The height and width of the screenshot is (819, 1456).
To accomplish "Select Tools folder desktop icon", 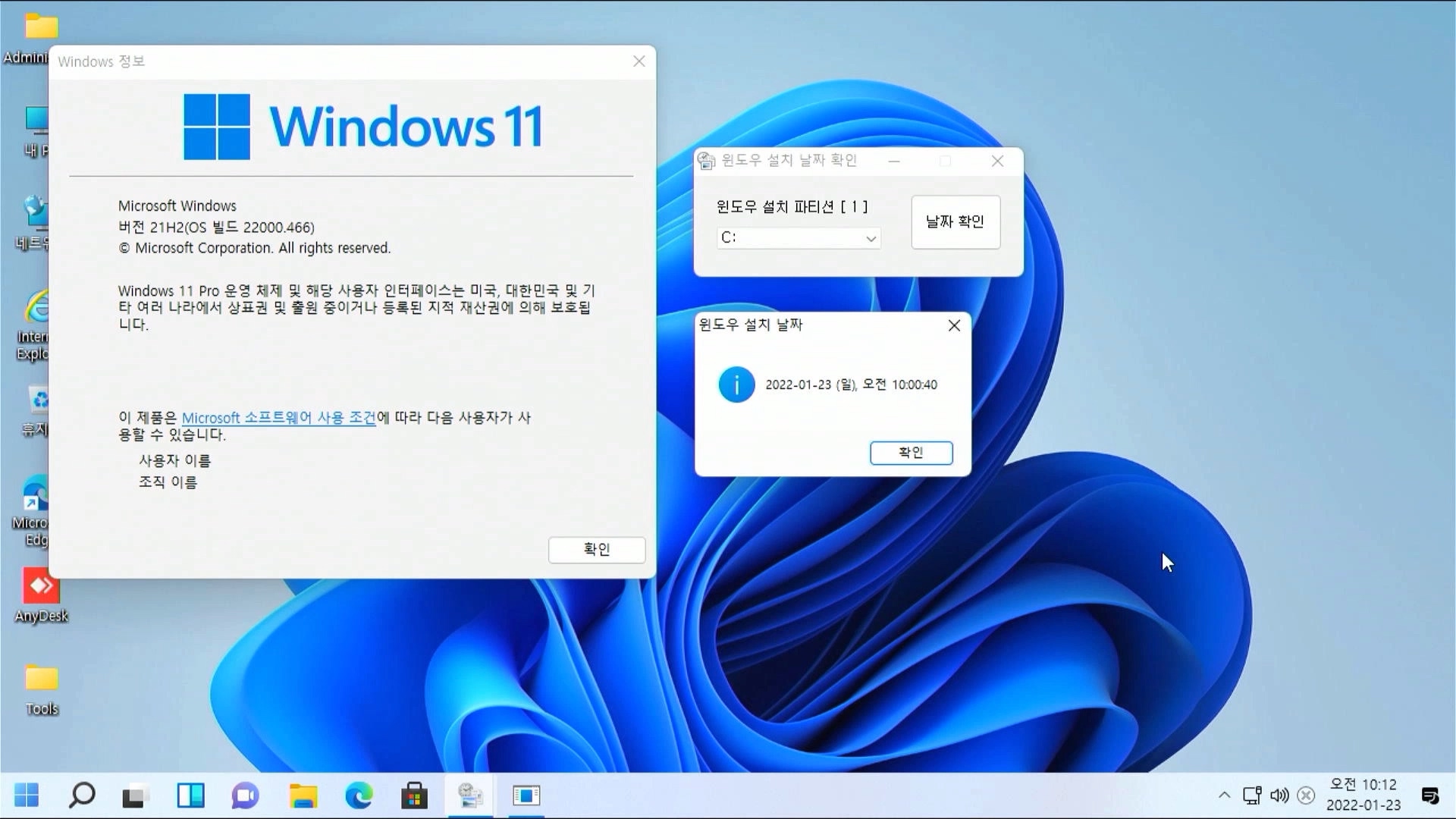I will [x=42, y=689].
